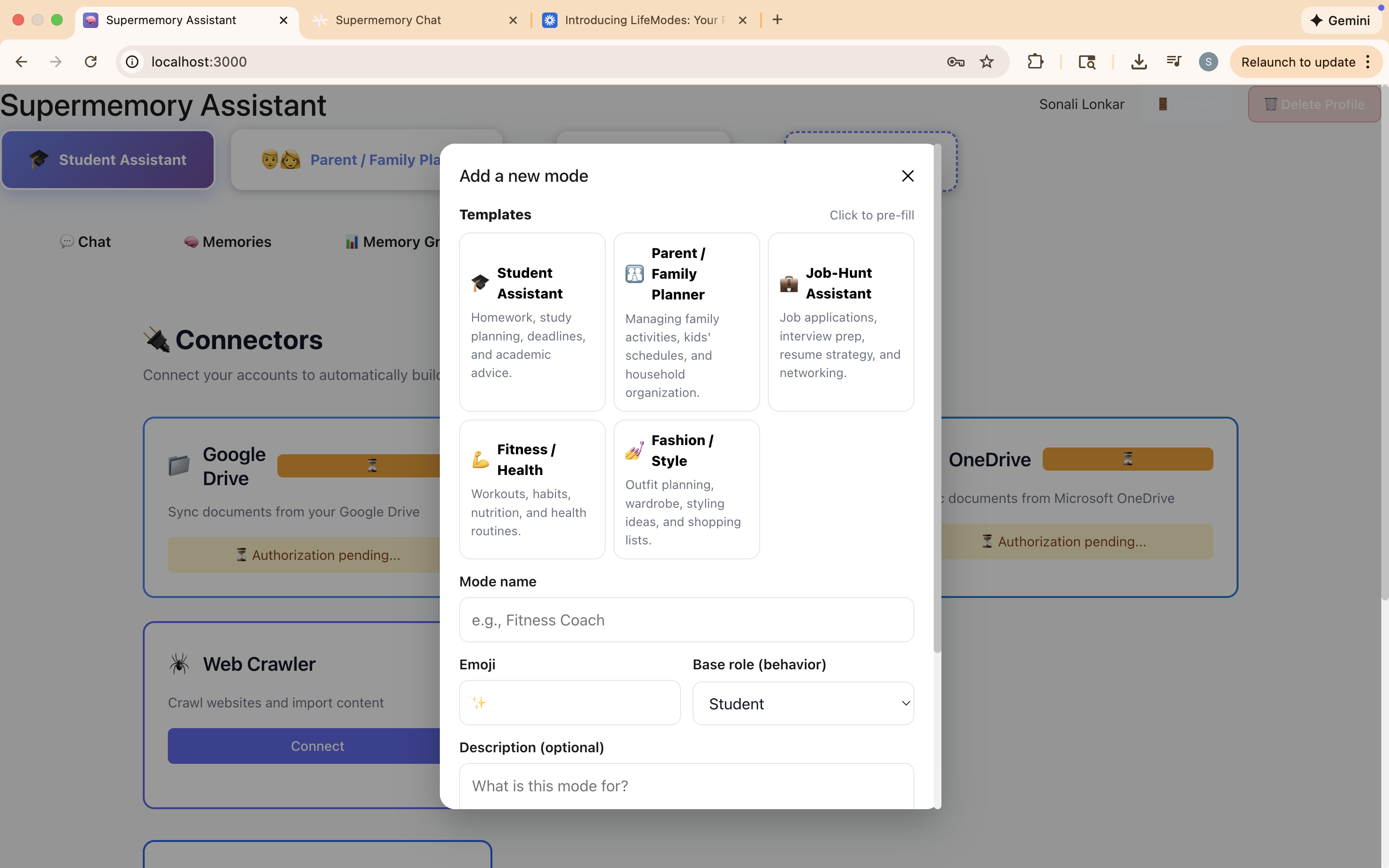Choose the Fashion / Style nail-polish template
Screen dimensions: 1389x868
point(686,489)
